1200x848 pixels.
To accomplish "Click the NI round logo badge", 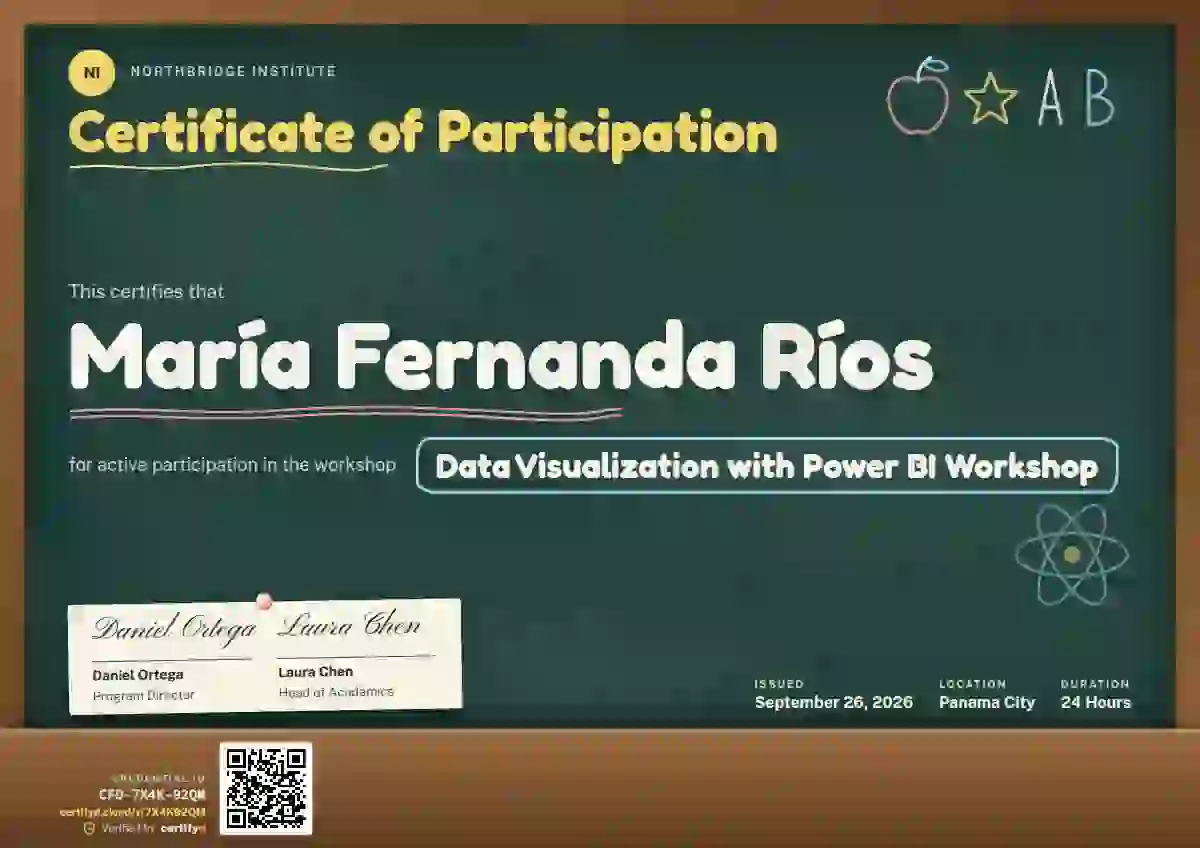I will (x=91, y=72).
